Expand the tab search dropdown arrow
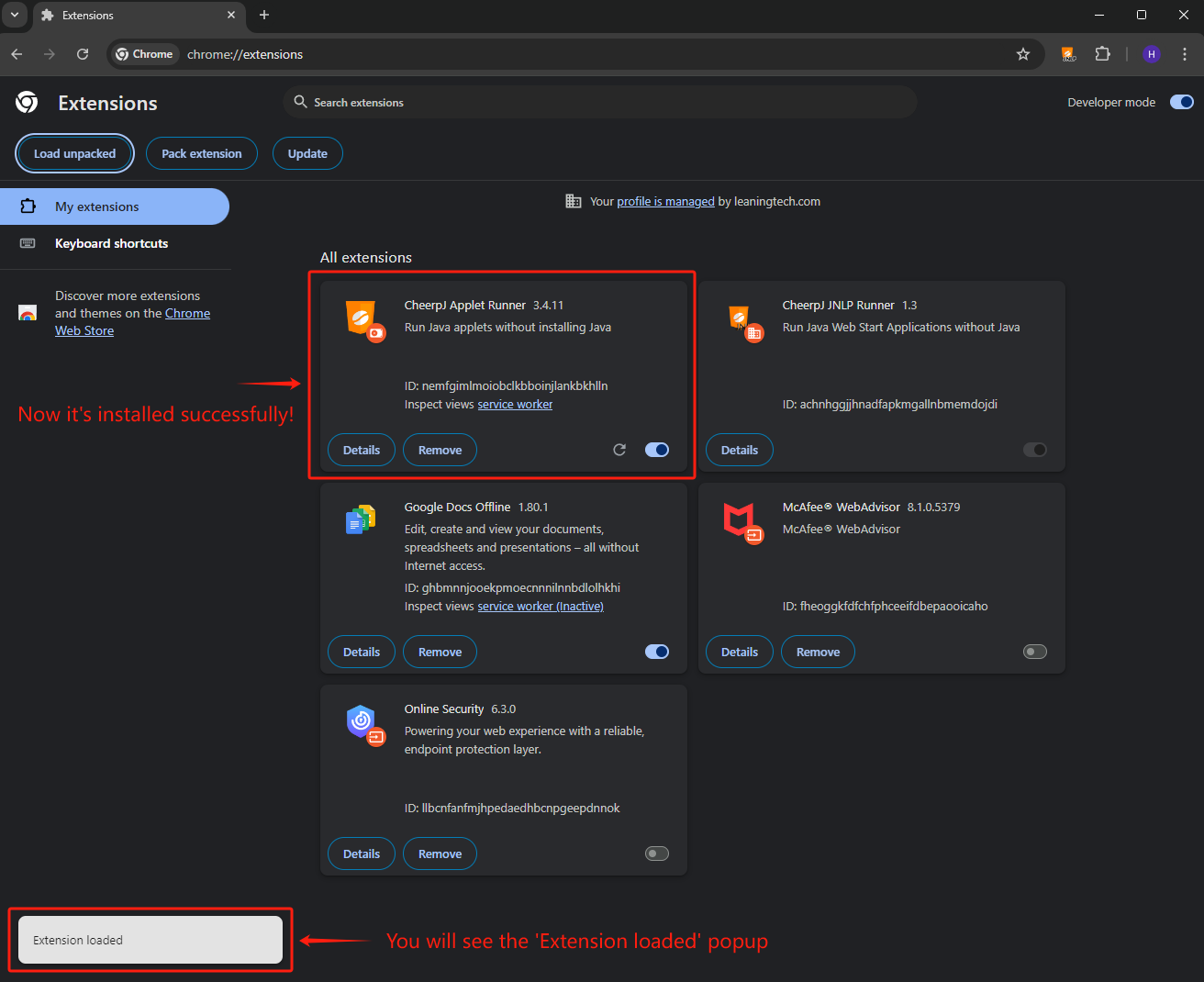1204x982 pixels. pyautogui.click(x=15, y=15)
